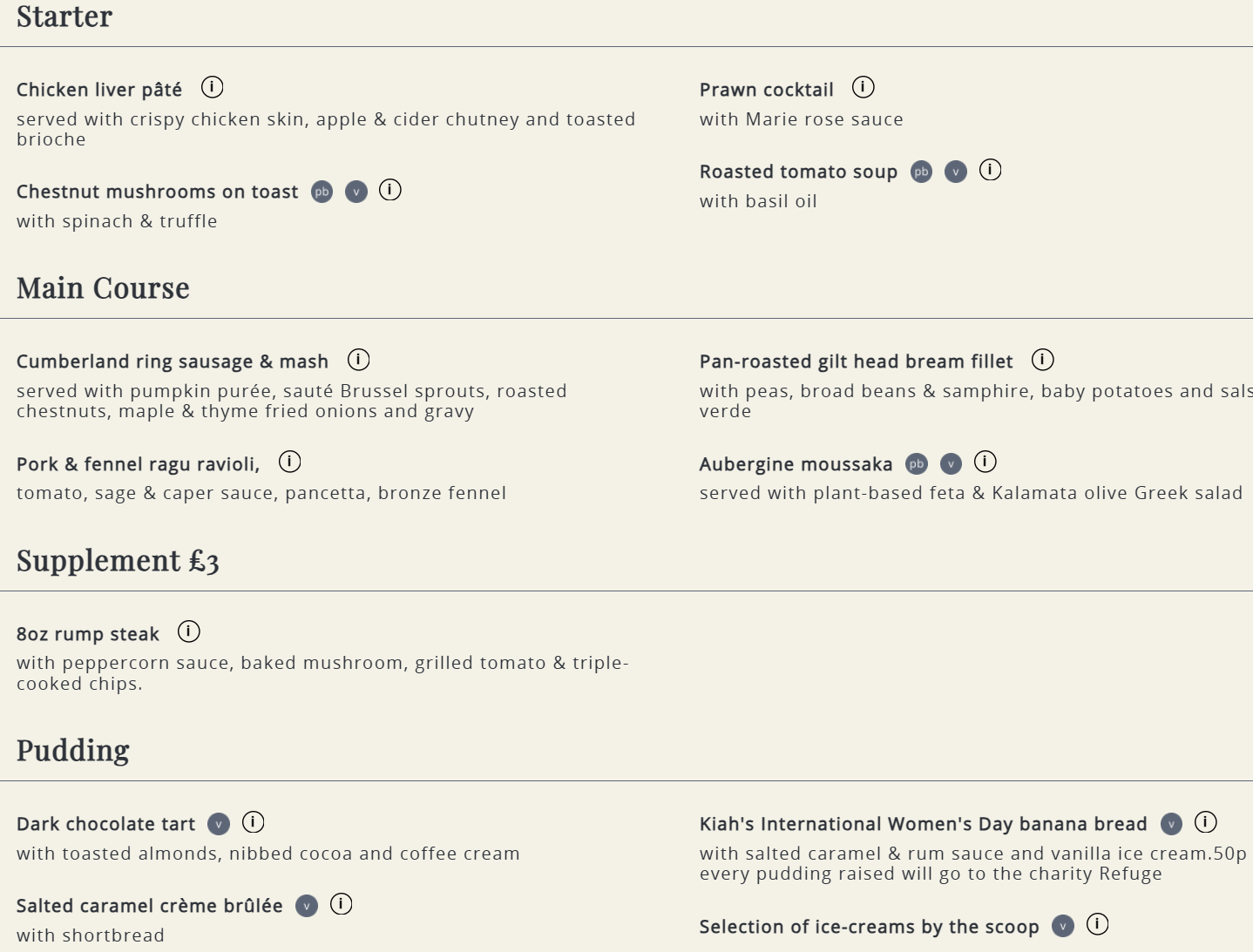The height and width of the screenshot is (952, 1253).
Task: Select plant-based badge beside Aubergine moussaka
Action: [x=916, y=464]
